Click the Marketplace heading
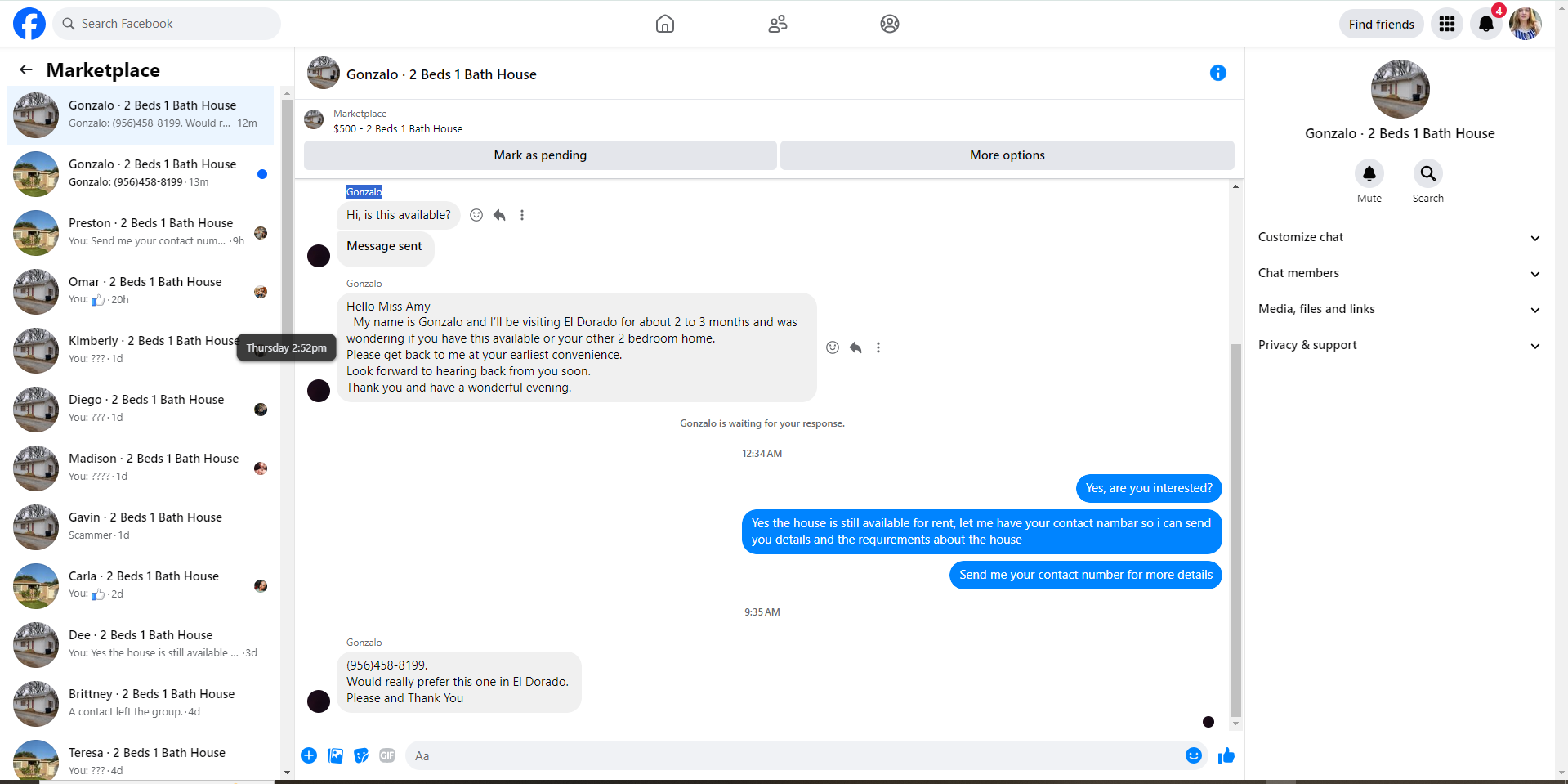This screenshot has height=784, width=1568. click(103, 70)
